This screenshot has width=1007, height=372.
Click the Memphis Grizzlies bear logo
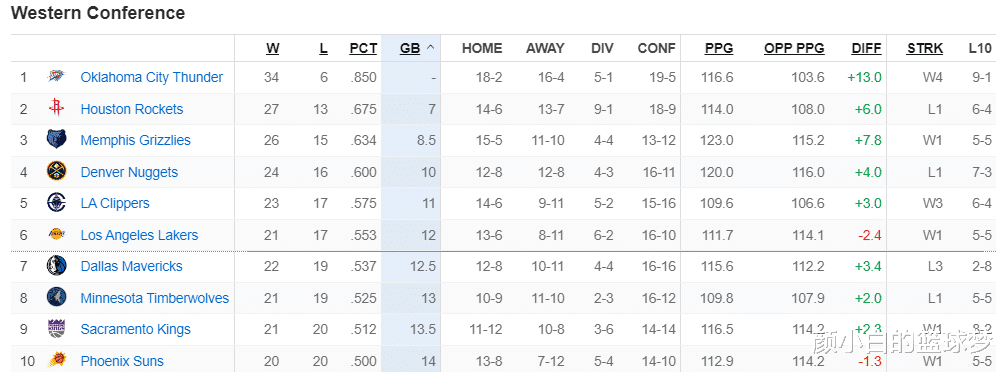(x=57, y=139)
